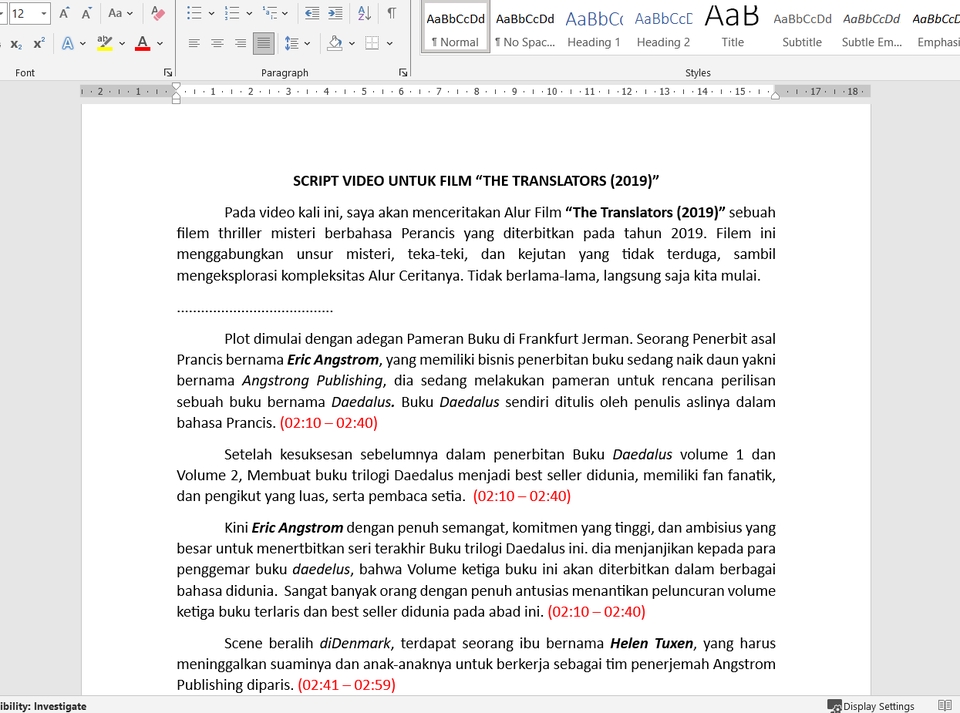Apply yellow text highlight color
The image size is (960, 713).
[x=105, y=43]
